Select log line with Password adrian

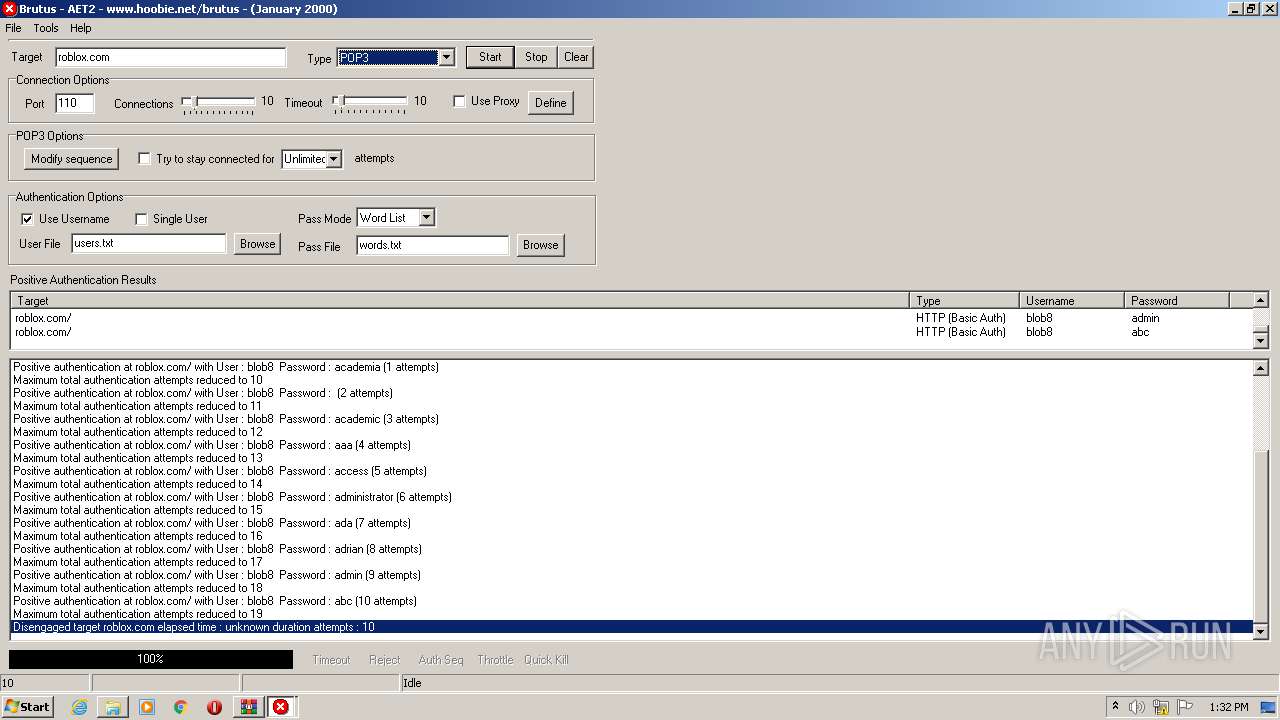(x=631, y=549)
